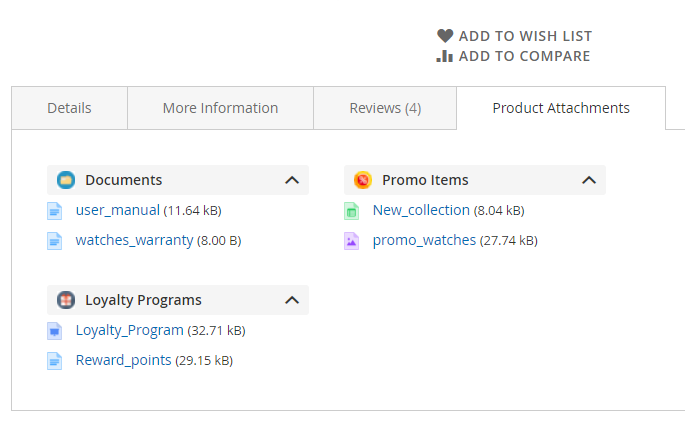
Task: Open the Reviews (4) tab
Action: click(385, 108)
